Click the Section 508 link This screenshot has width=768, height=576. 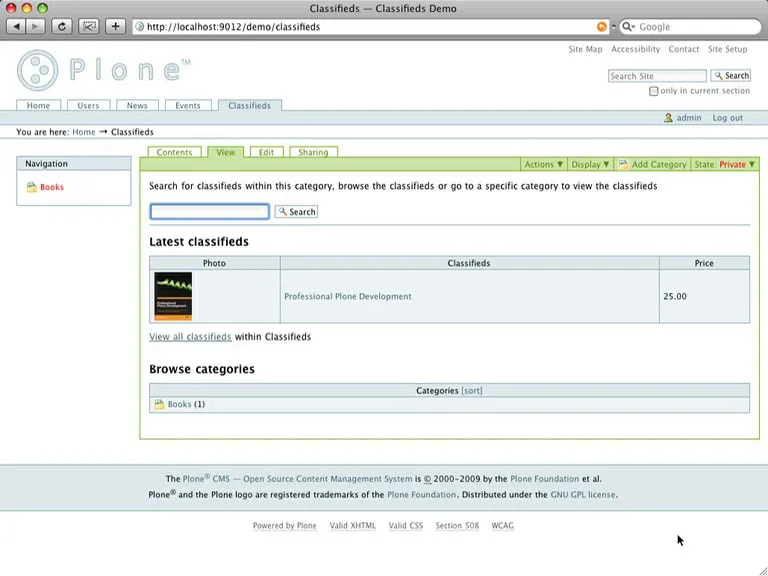click(x=457, y=526)
